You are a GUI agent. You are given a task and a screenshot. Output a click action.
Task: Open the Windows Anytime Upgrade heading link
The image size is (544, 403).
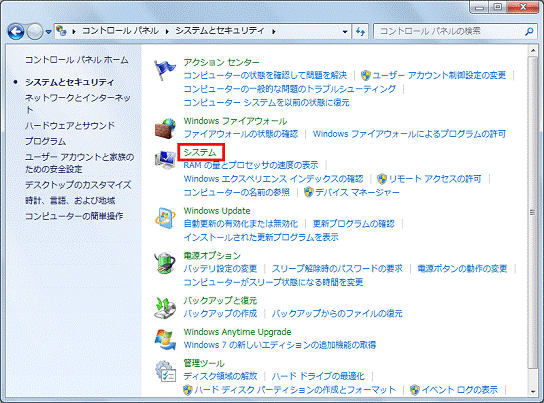[237, 332]
